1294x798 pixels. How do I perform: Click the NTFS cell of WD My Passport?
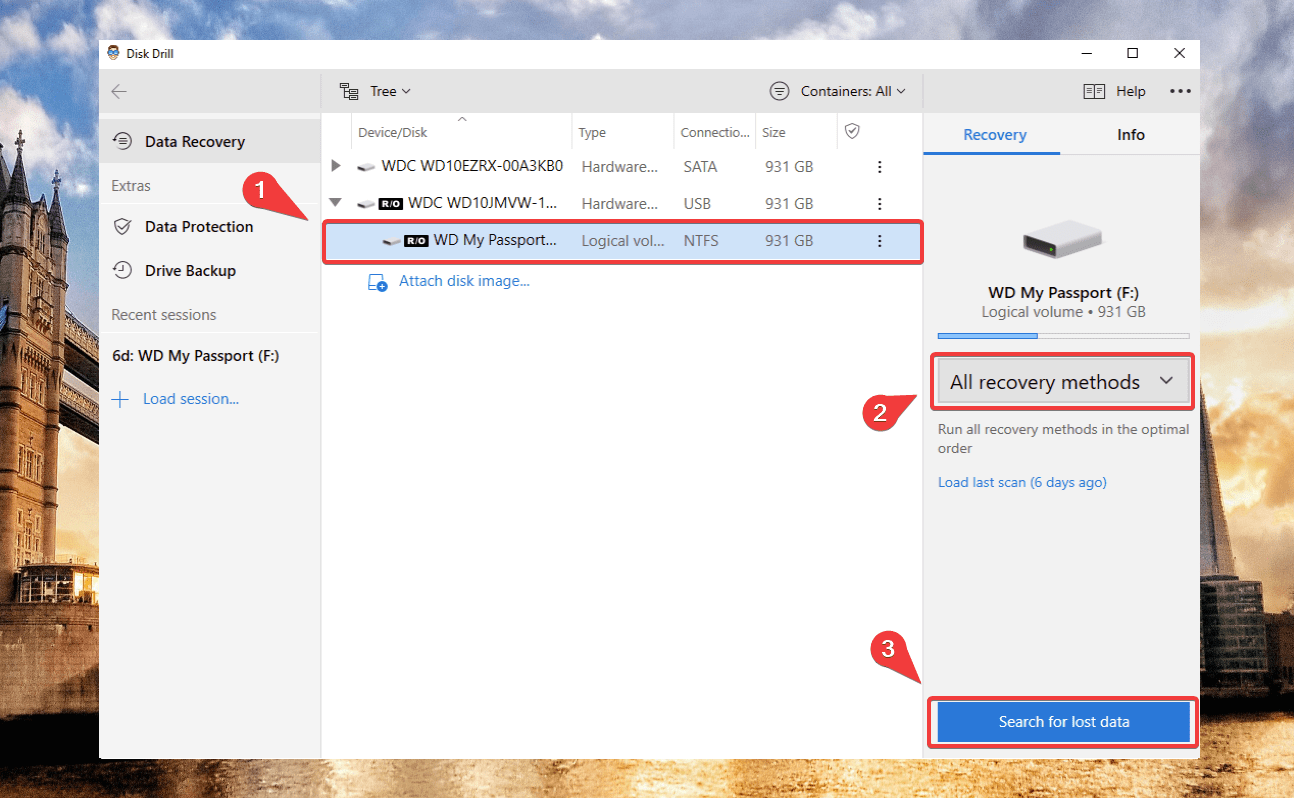700,241
